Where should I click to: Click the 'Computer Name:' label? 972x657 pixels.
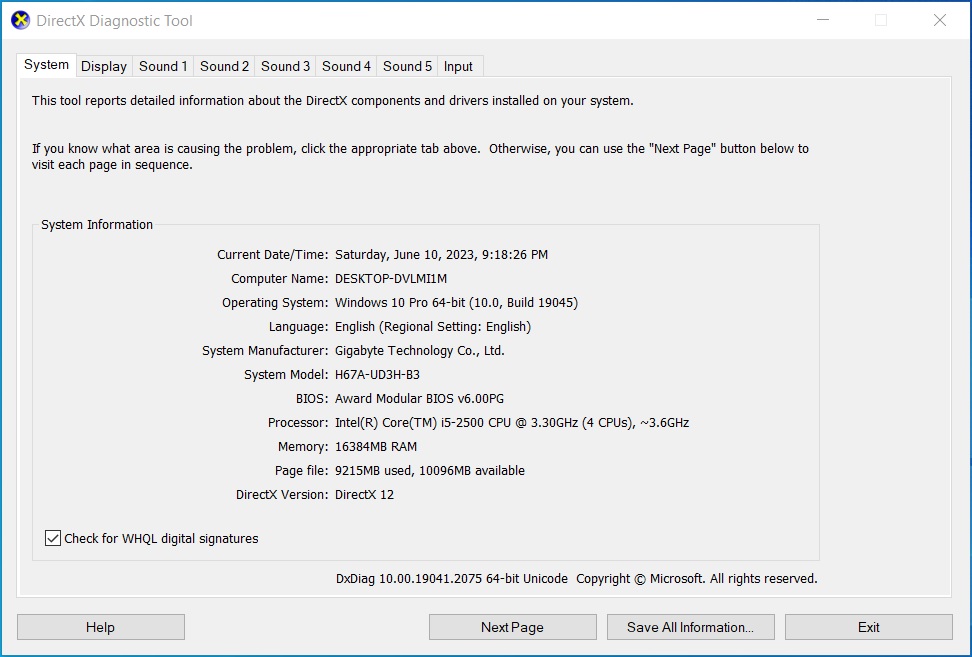click(x=280, y=279)
